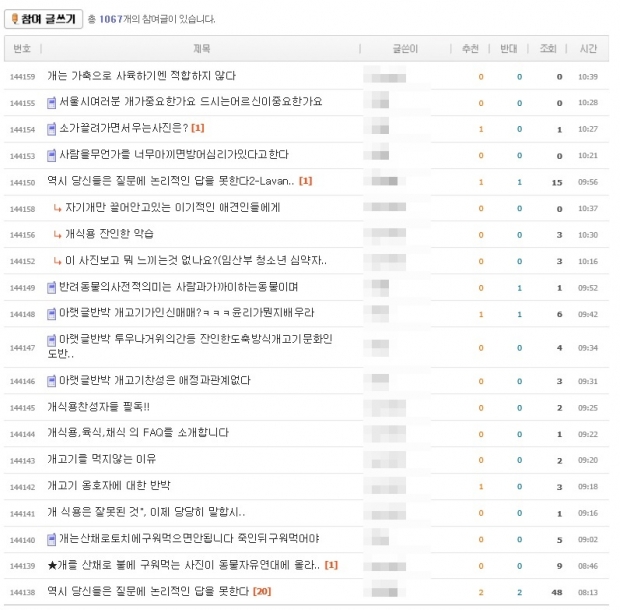This screenshot has height=610, width=620.
Task: Click the 1067 total posts count
Action: [x=111, y=19]
